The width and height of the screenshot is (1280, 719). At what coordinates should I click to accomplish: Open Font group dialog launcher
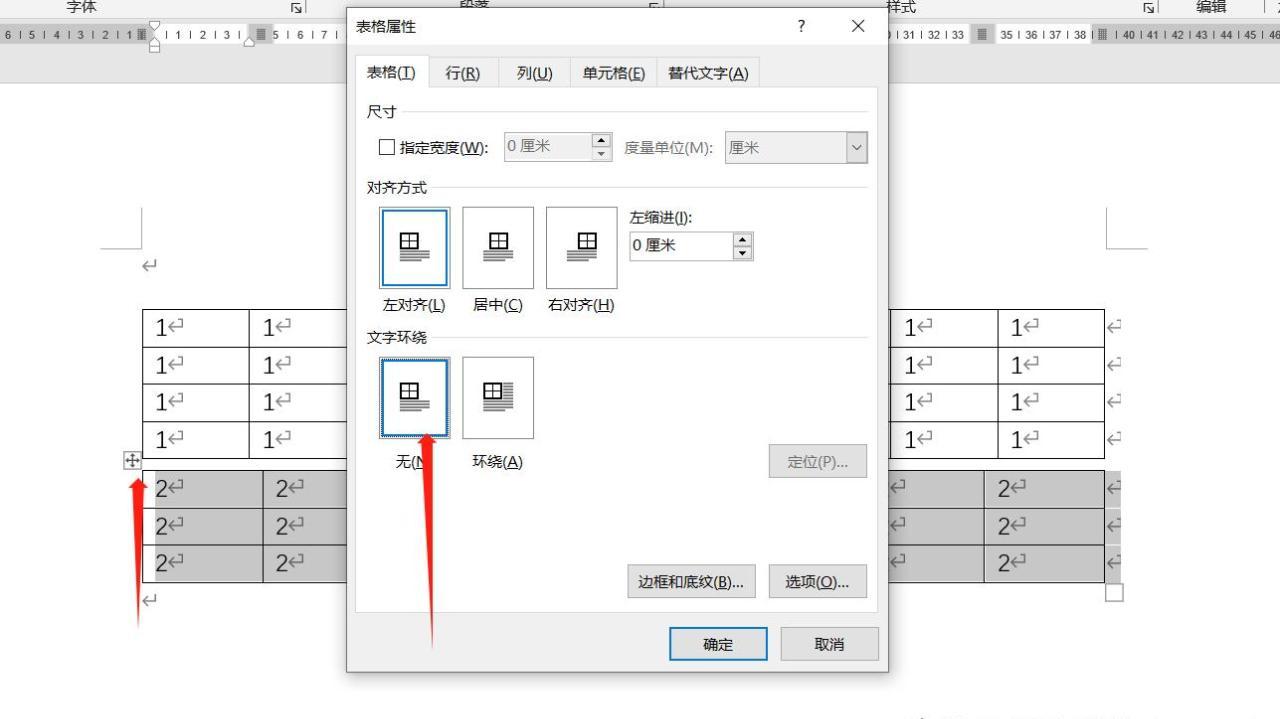coord(296,8)
